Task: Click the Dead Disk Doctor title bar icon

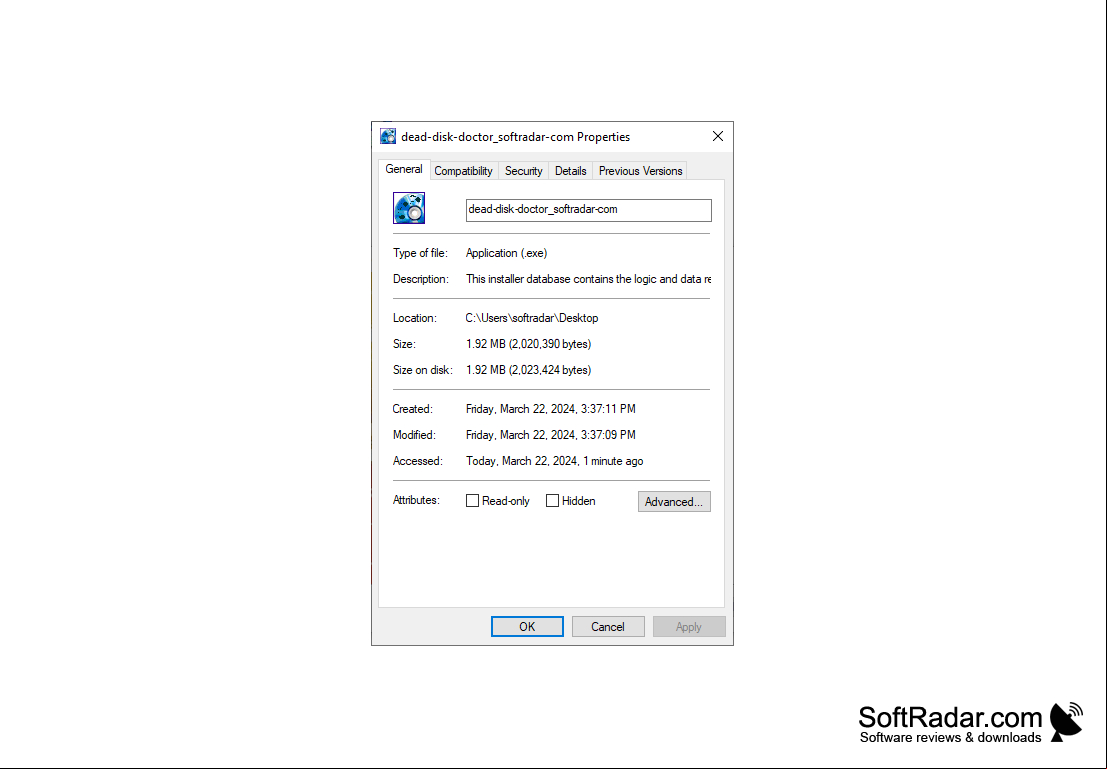Action: pyautogui.click(x=388, y=136)
